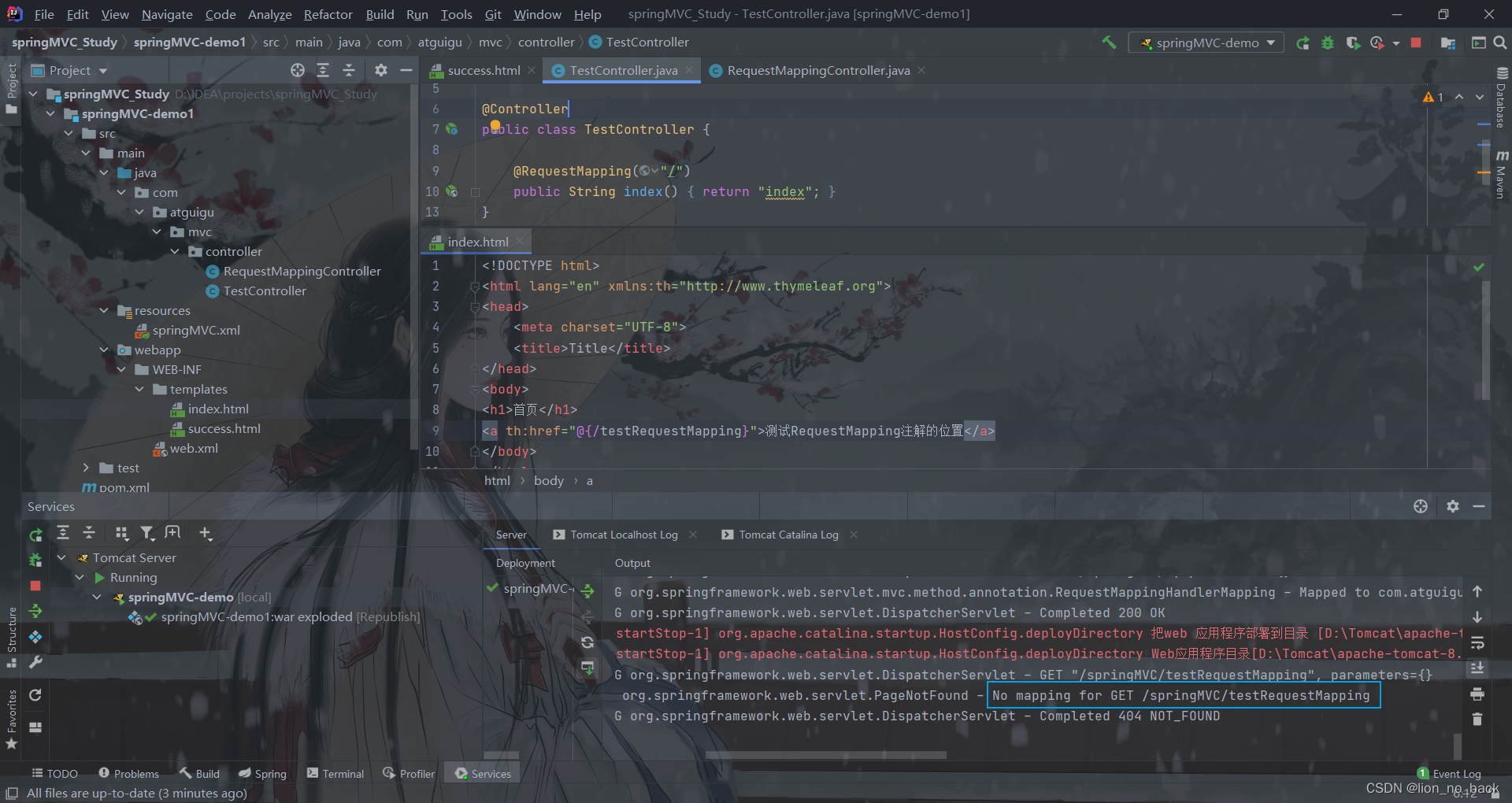Click the warning indicator in editor
This screenshot has height=803, width=1512.
pos(1433,97)
